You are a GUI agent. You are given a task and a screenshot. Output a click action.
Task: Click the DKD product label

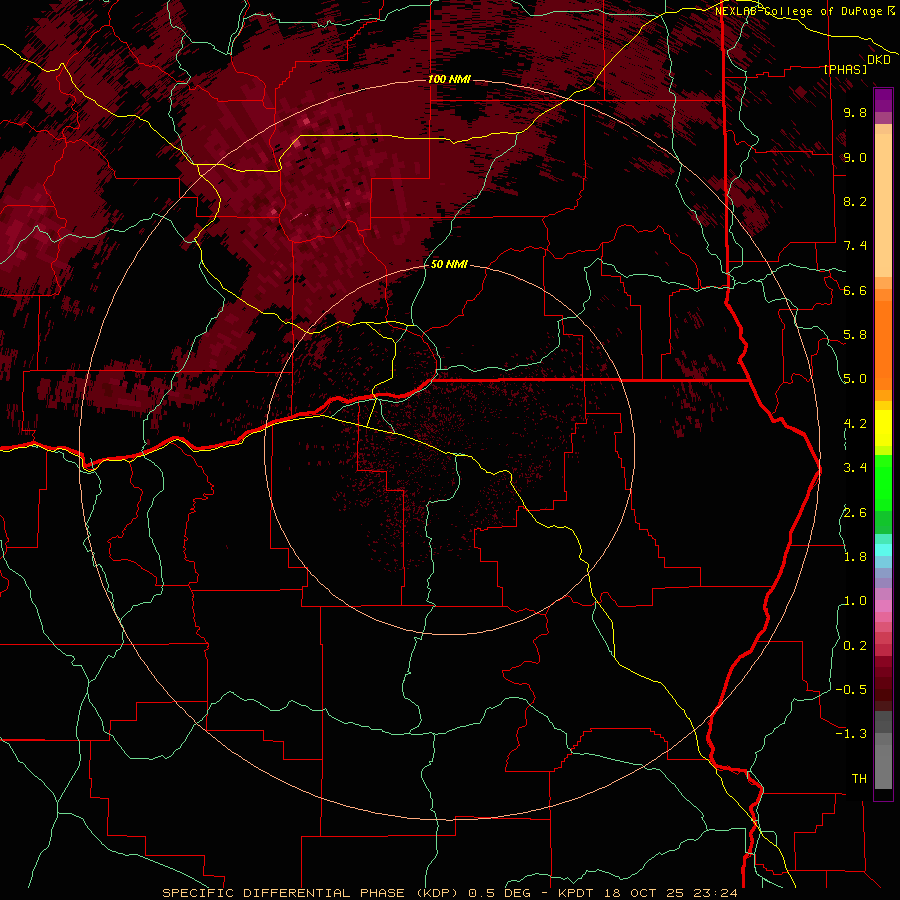(879, 60)
